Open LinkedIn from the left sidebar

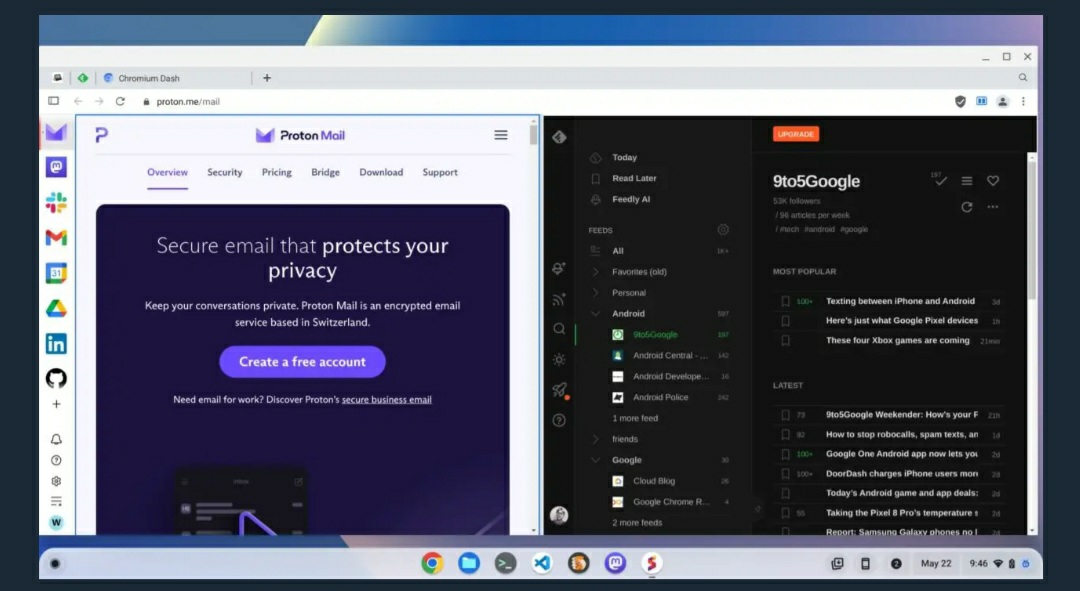[56, 343]
